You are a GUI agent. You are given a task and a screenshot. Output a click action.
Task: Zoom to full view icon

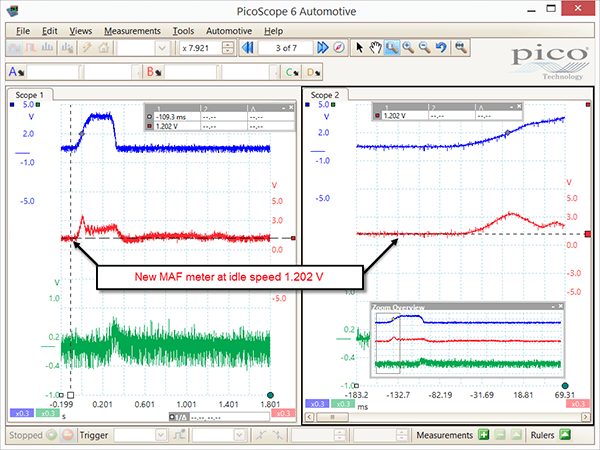(461, 48)
